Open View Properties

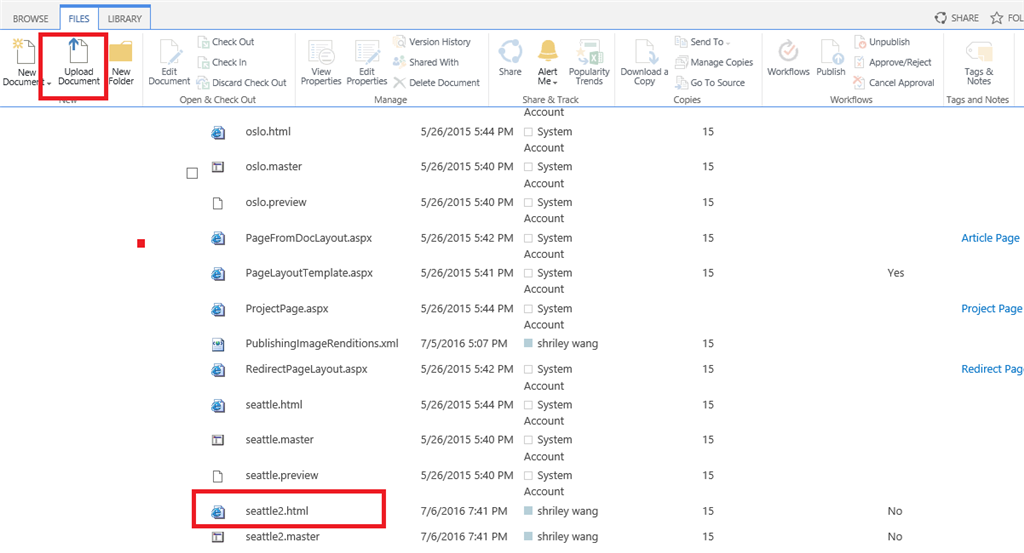click(321, 63)
